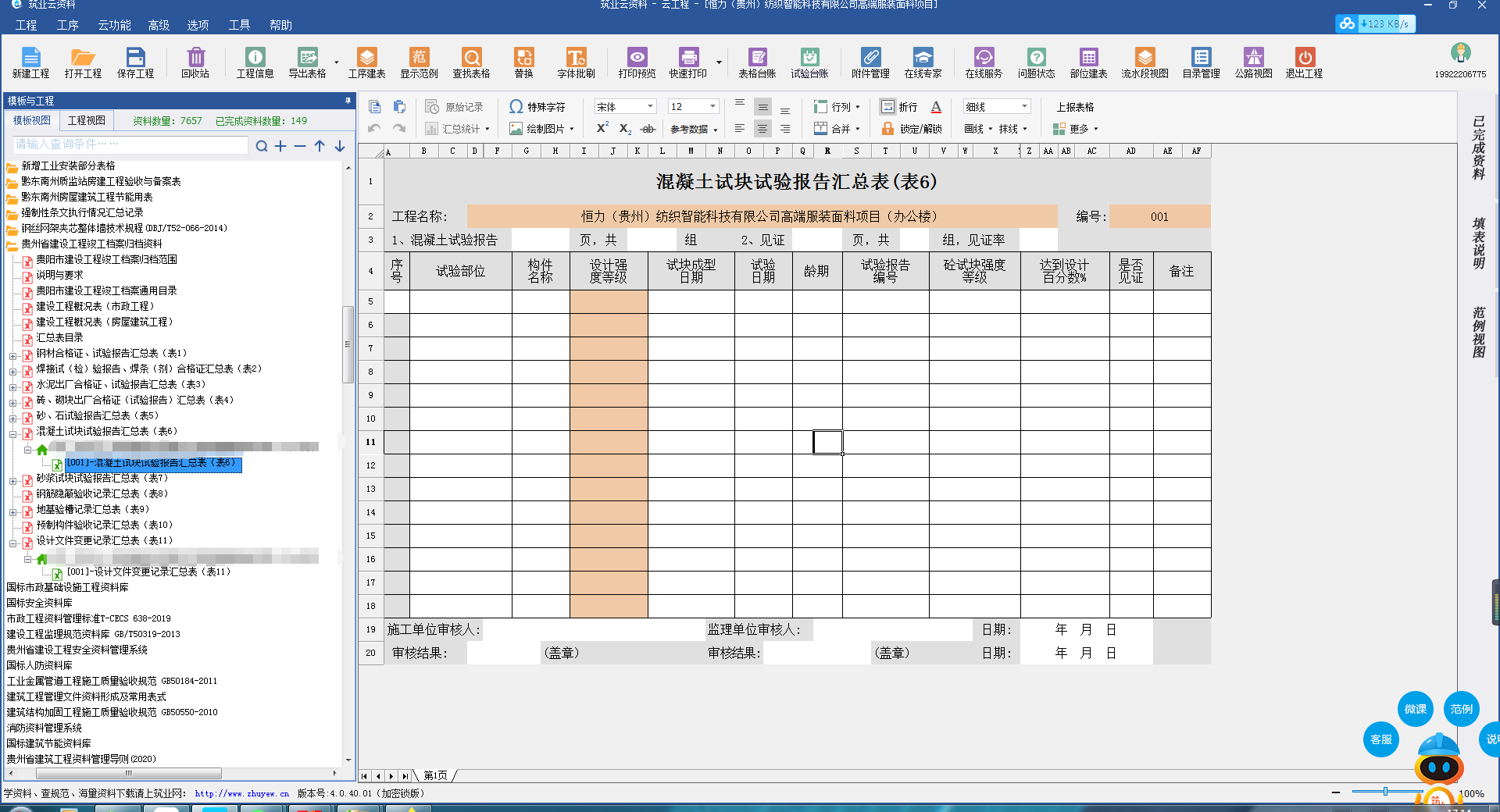
Task: Open 合并 merge dropdown
Action: coord(836,129)
